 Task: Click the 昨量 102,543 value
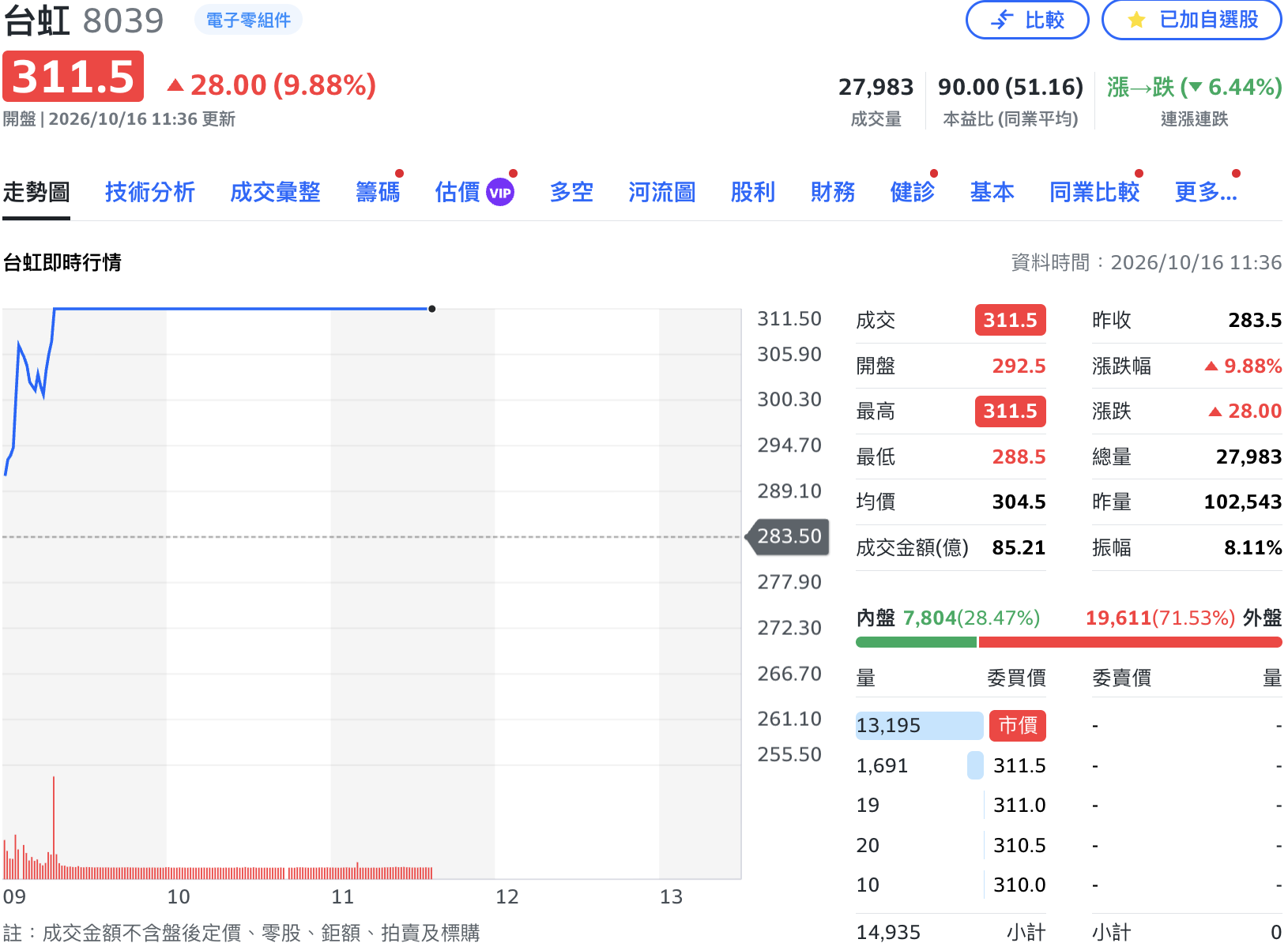click(1243, 502)
